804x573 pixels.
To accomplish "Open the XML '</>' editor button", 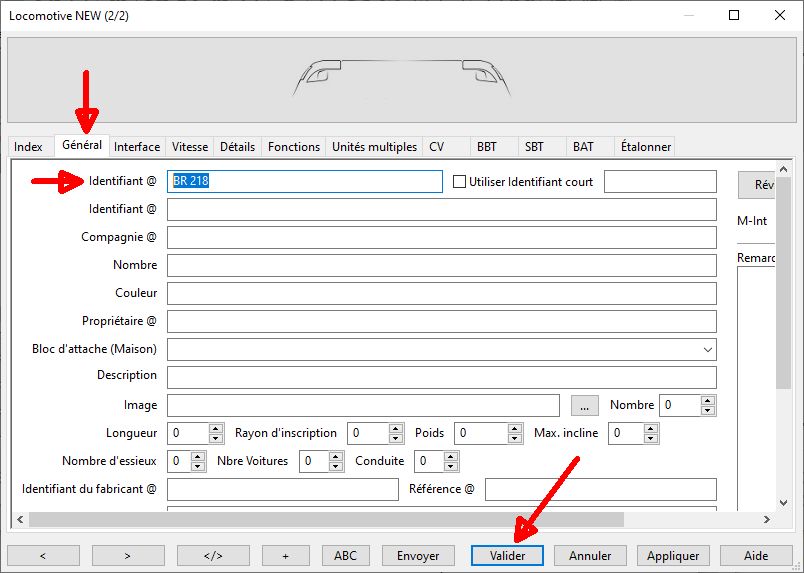I will 213,556.
